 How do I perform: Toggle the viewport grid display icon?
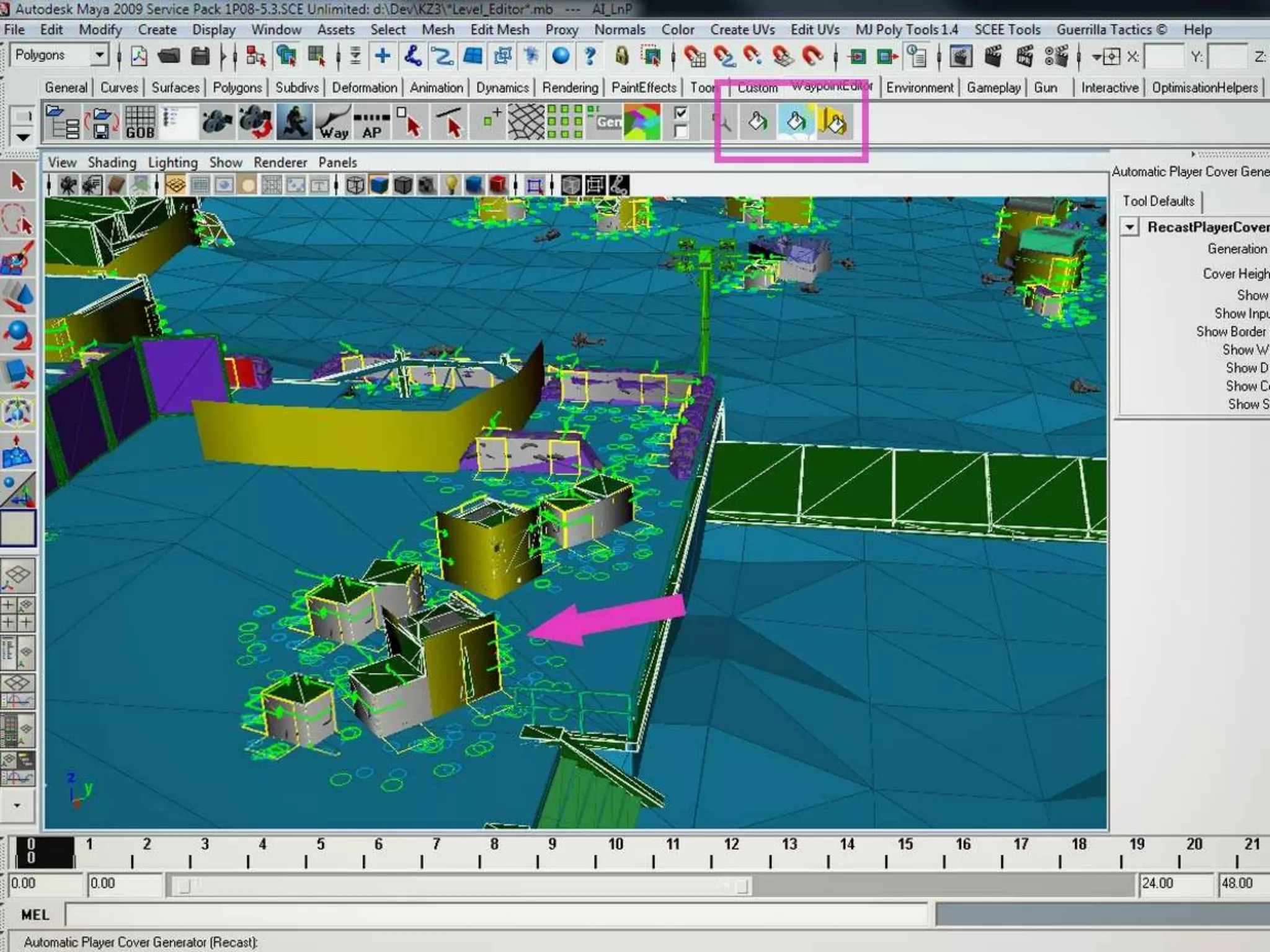pyautogui.click(x=175, y=185)
